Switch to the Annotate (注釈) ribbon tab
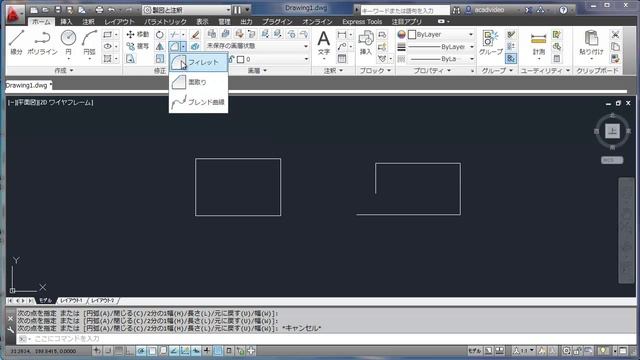 tap(88, 22)
